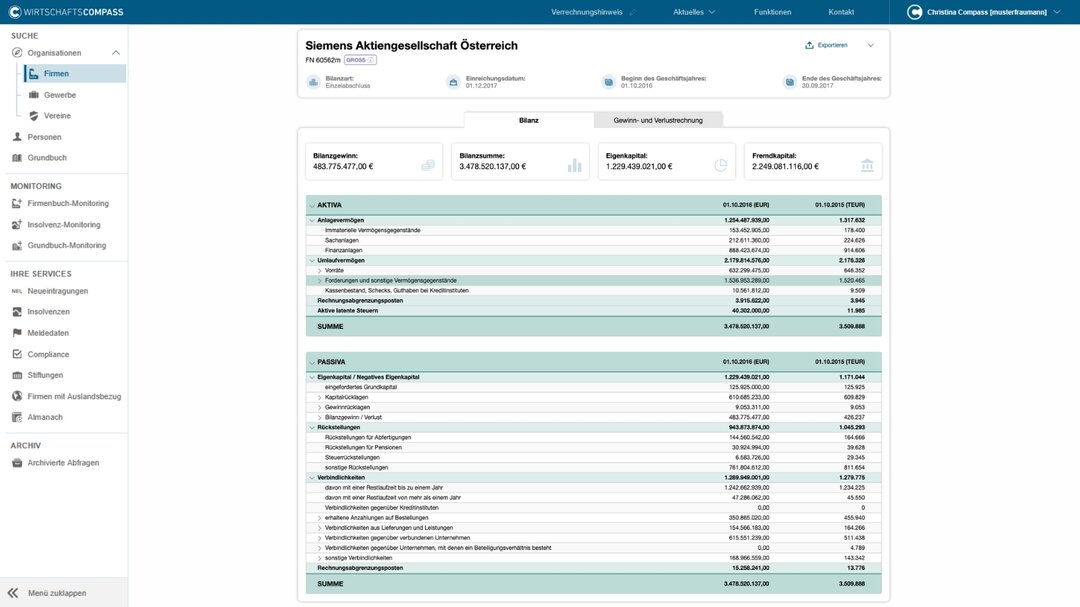Collapse the AKTIVA table section

coord(312,205)
